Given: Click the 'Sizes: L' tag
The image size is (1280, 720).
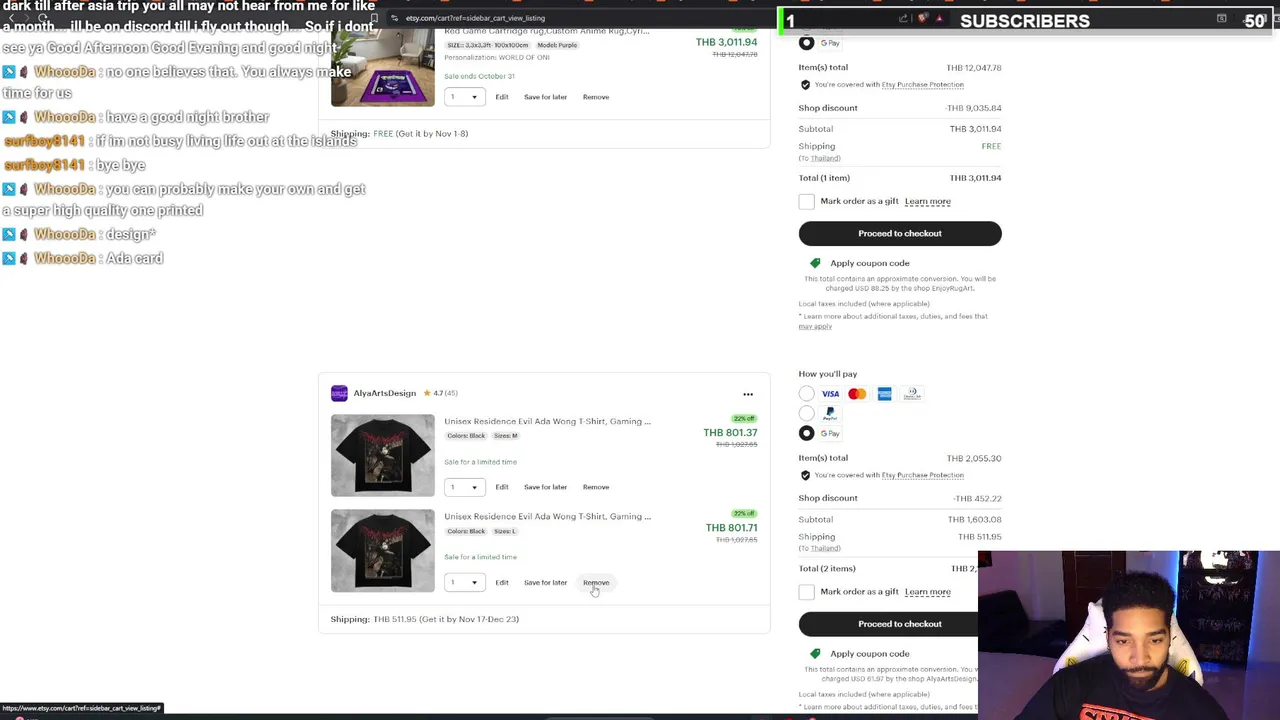Looking at the screenshot, I should pyautogui.click(x=504, y=531).
